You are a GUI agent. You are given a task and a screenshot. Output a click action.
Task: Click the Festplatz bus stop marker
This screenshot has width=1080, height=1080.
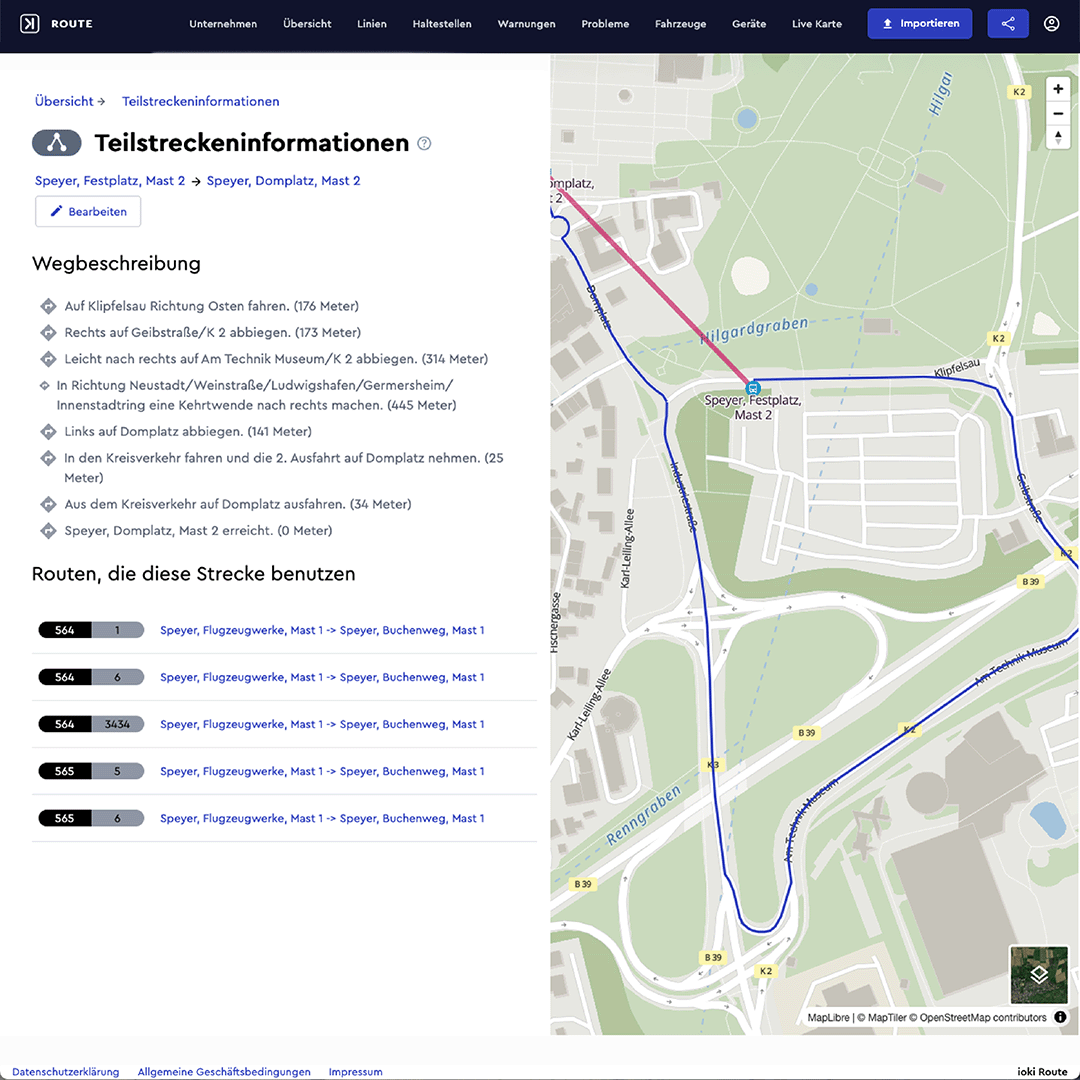coord(753,387)
